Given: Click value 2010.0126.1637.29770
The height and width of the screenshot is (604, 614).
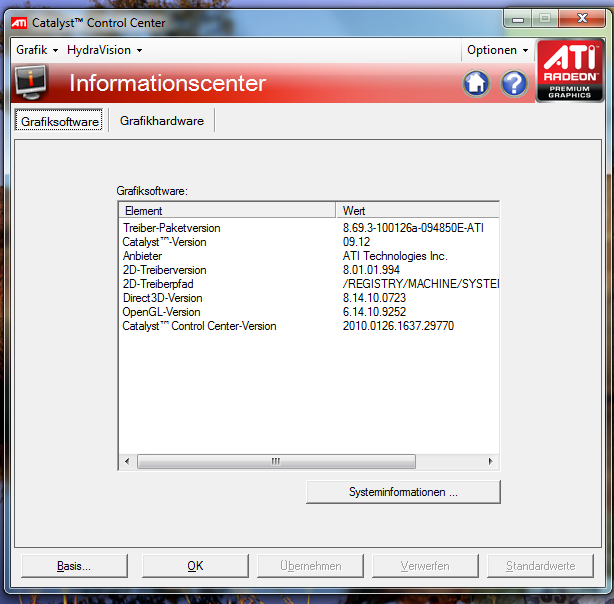Looking at the screenshot, I should point(398,326).
